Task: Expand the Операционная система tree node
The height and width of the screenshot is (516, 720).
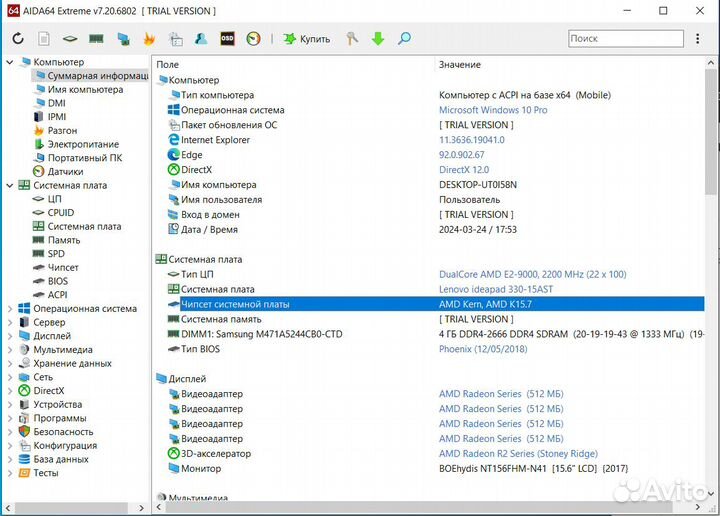Action: click(10, 309)
